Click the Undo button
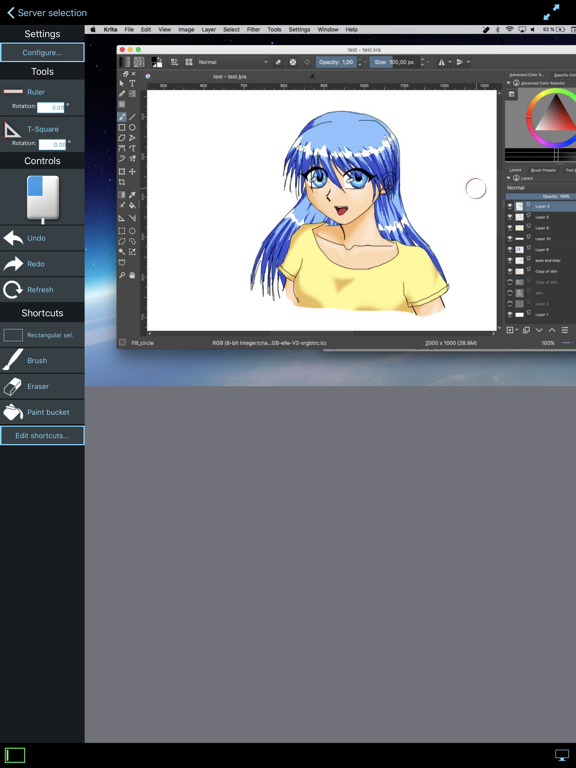Screen dimensions: 576x768 tap(42, 238)
